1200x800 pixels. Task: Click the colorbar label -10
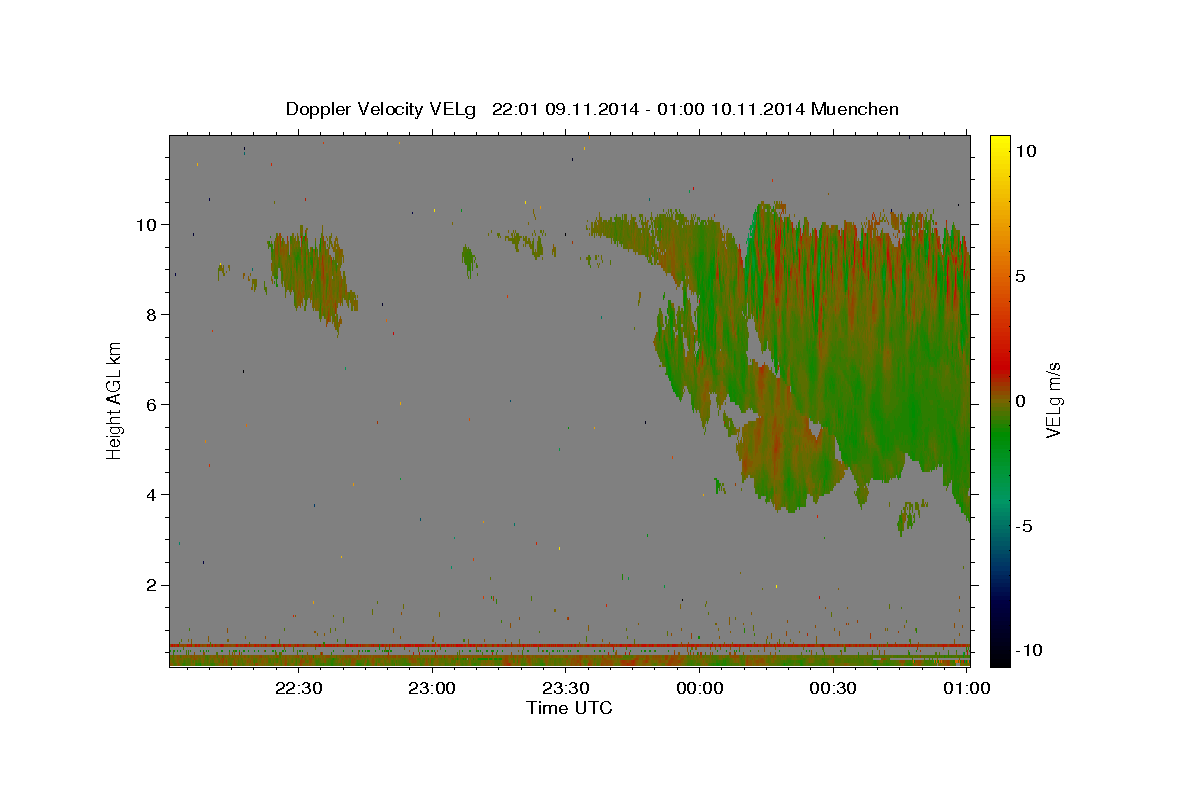pos(1027,650)
